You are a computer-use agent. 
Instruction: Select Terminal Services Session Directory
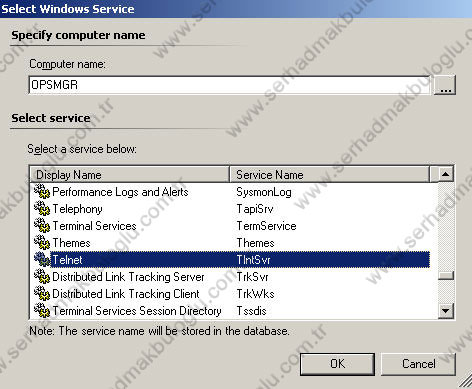click(x=137, y=311)
